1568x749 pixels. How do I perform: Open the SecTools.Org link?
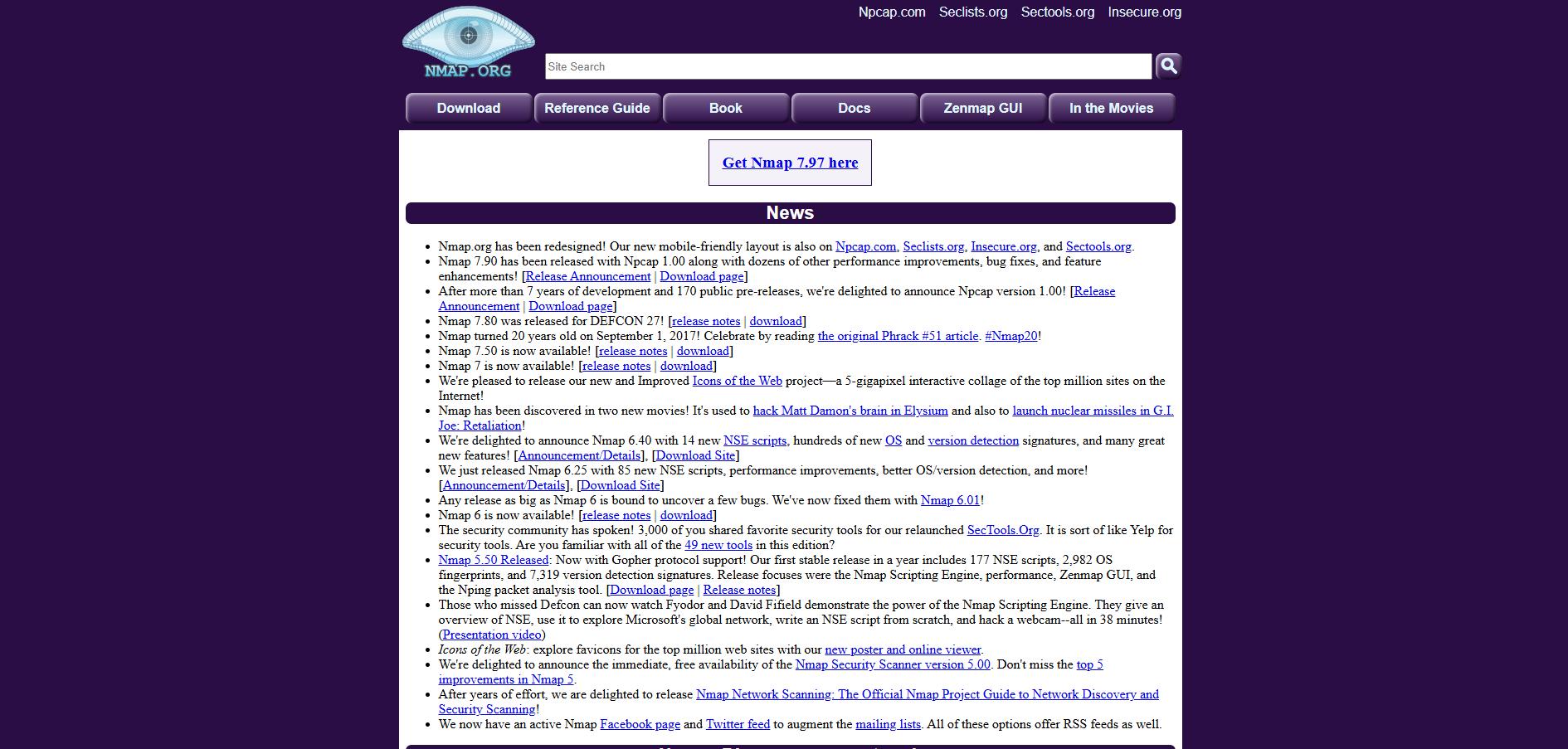click(1003, 530)
